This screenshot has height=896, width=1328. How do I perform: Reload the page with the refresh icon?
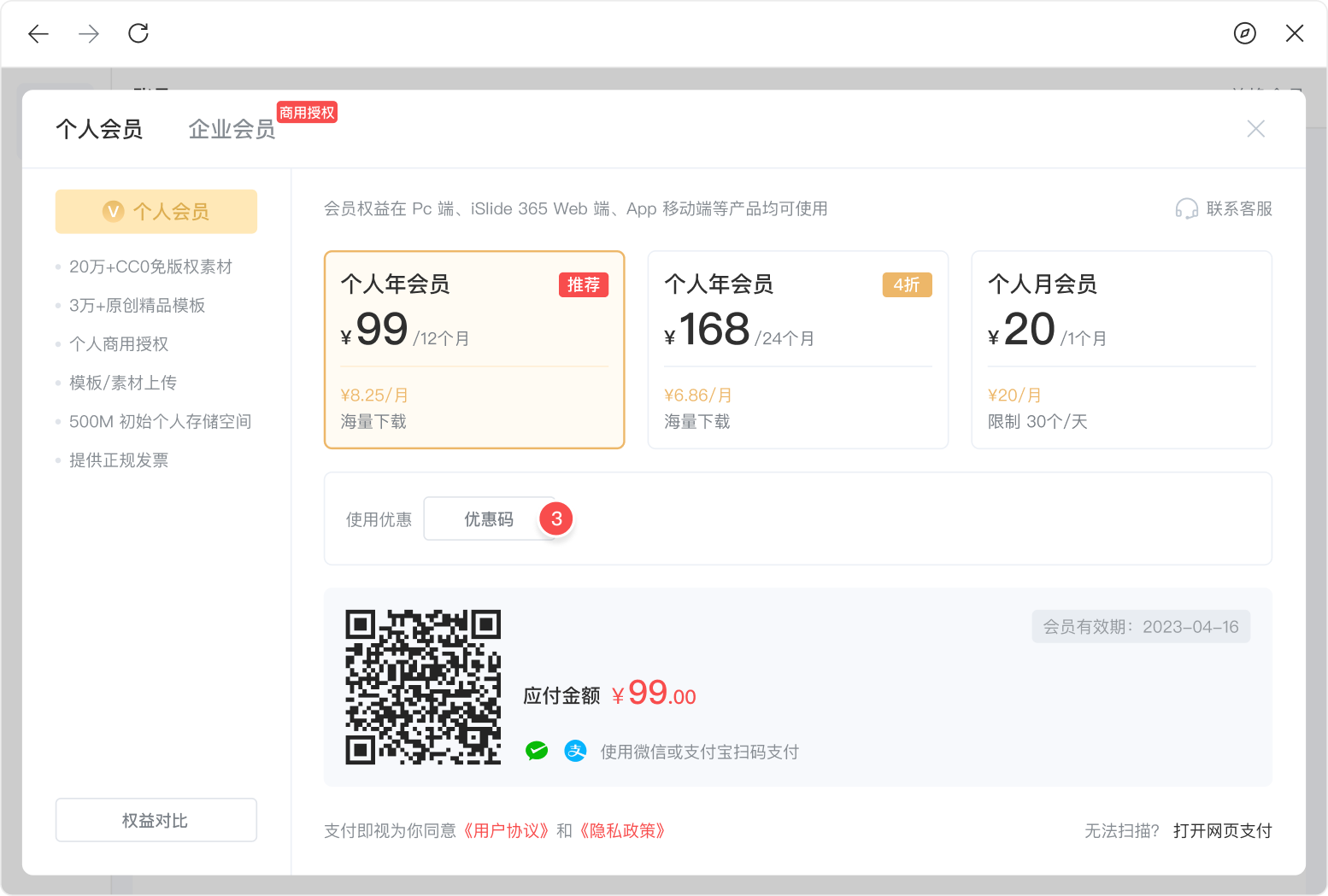coord(138,33)
